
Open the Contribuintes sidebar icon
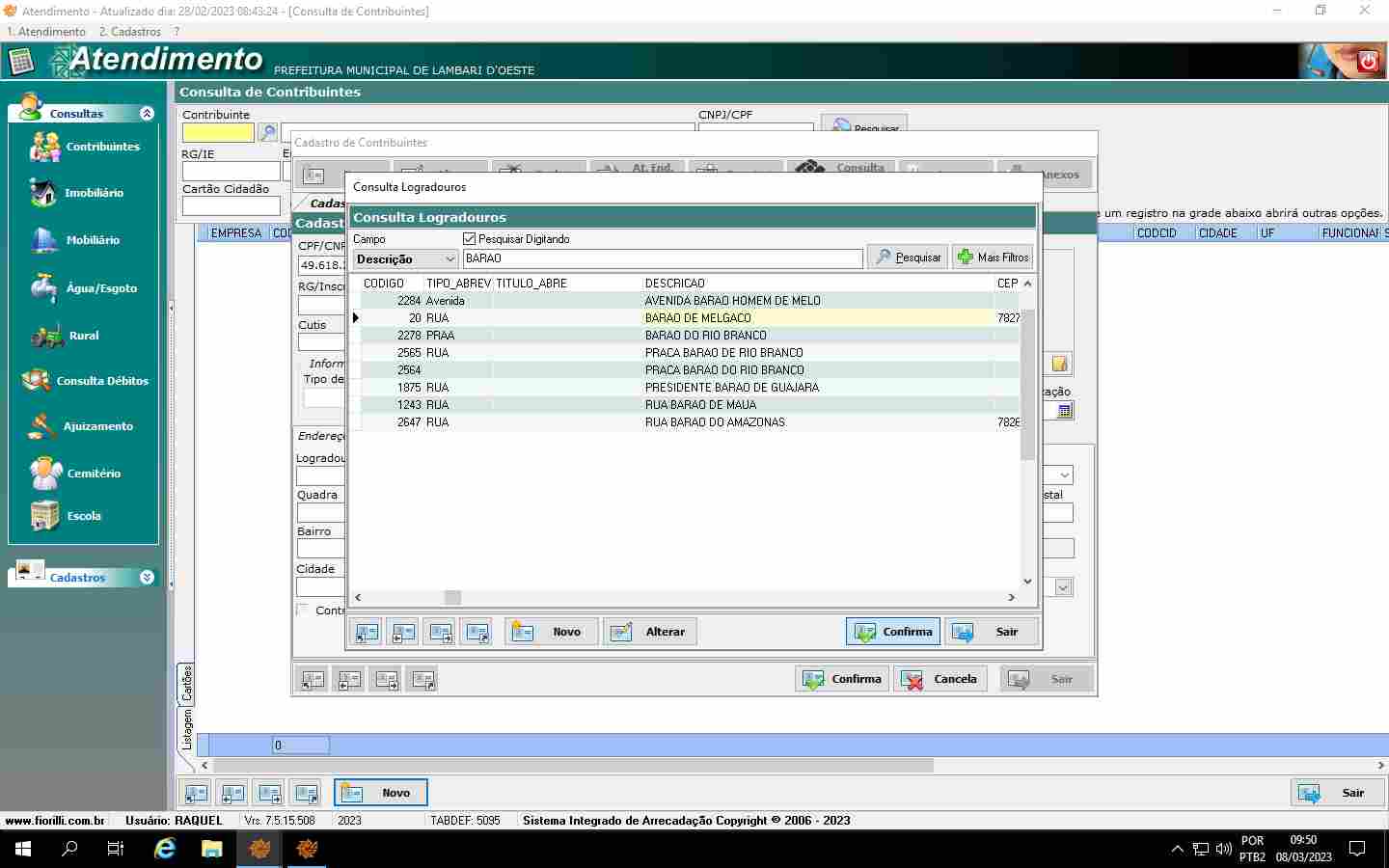click(x=44, y=147)
